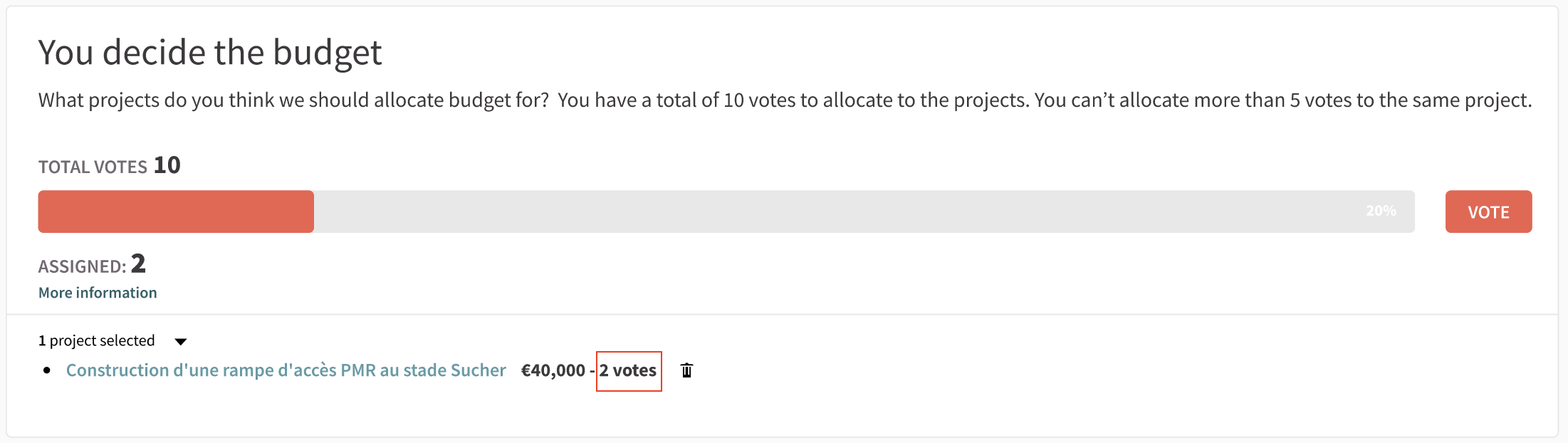This screenshot has width=1568, height=443.
Task: Delete the selected project using trash icon
Action: tap(686, 370)
